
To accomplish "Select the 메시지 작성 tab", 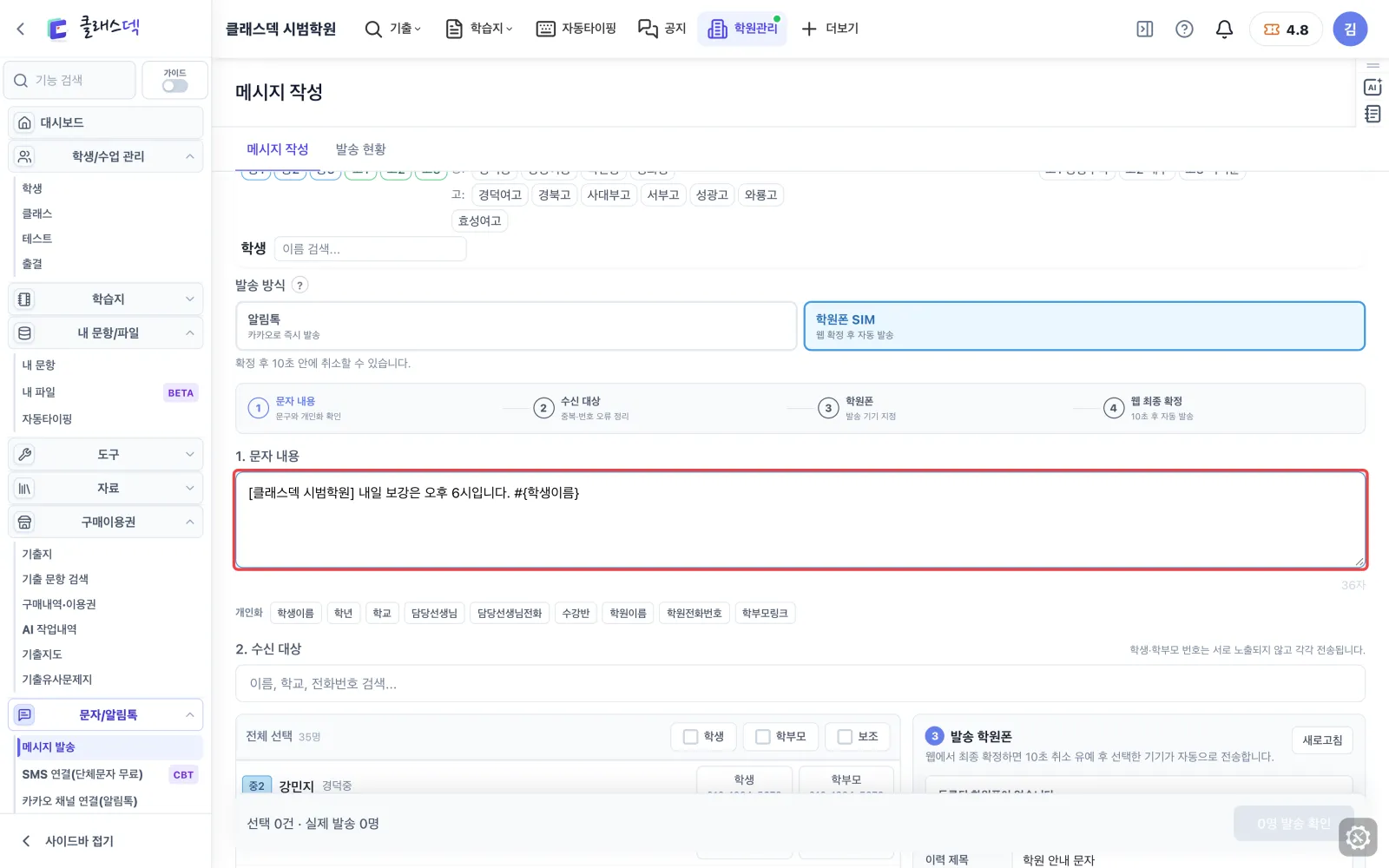I will coord(277,149).
